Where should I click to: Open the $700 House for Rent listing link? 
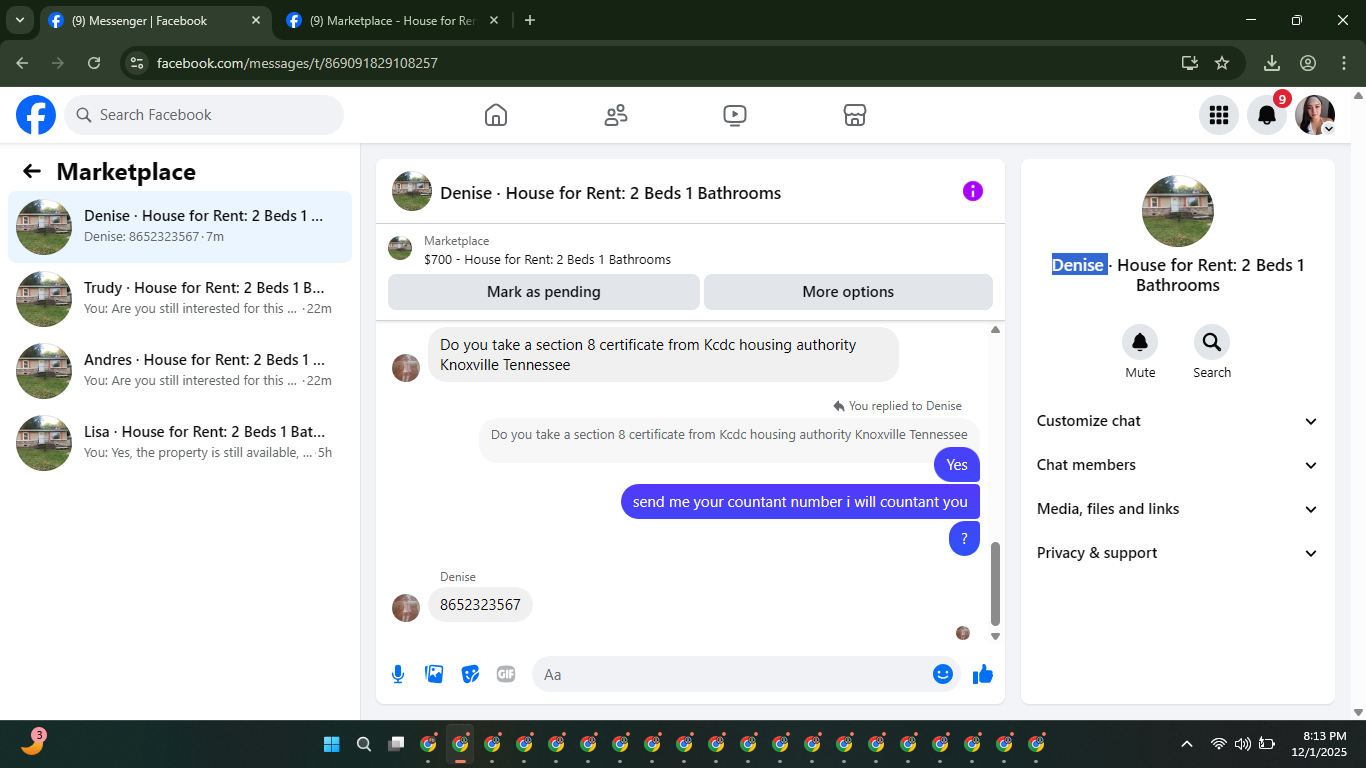tap(547, 259)
